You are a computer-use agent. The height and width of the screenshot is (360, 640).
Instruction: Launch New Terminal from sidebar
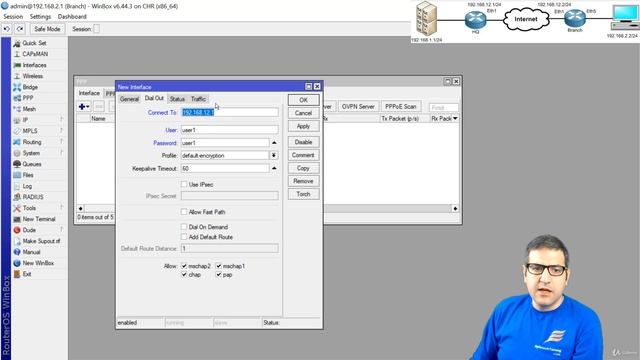click(x=39, y=219)
